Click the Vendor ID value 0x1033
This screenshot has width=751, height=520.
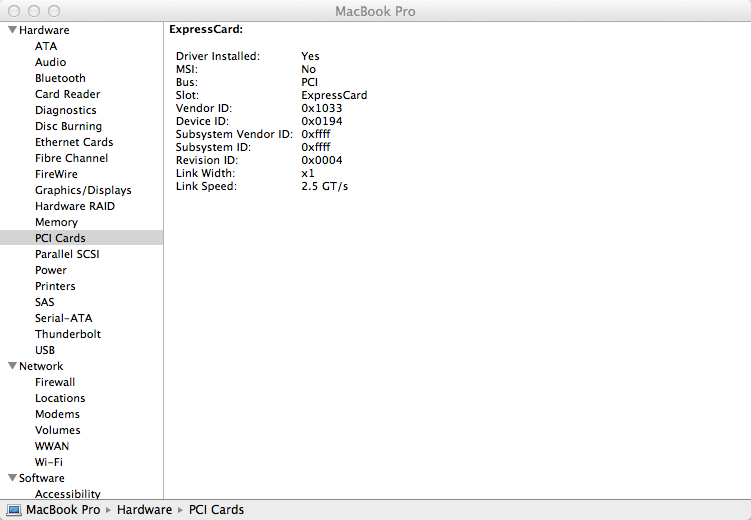[322, 108]
